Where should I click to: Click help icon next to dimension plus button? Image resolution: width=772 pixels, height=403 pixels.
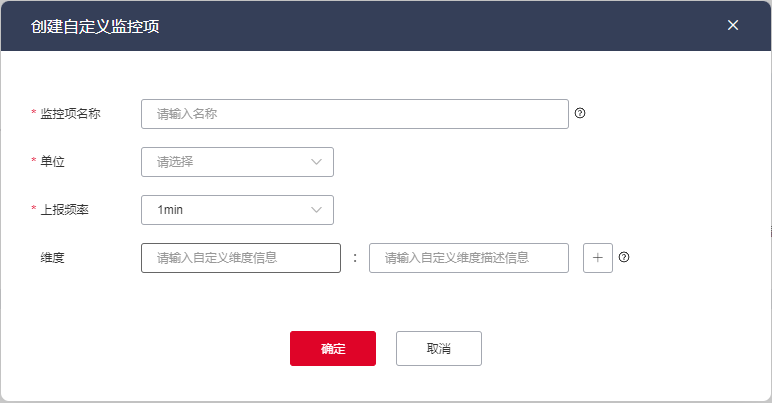pos(624,257)
